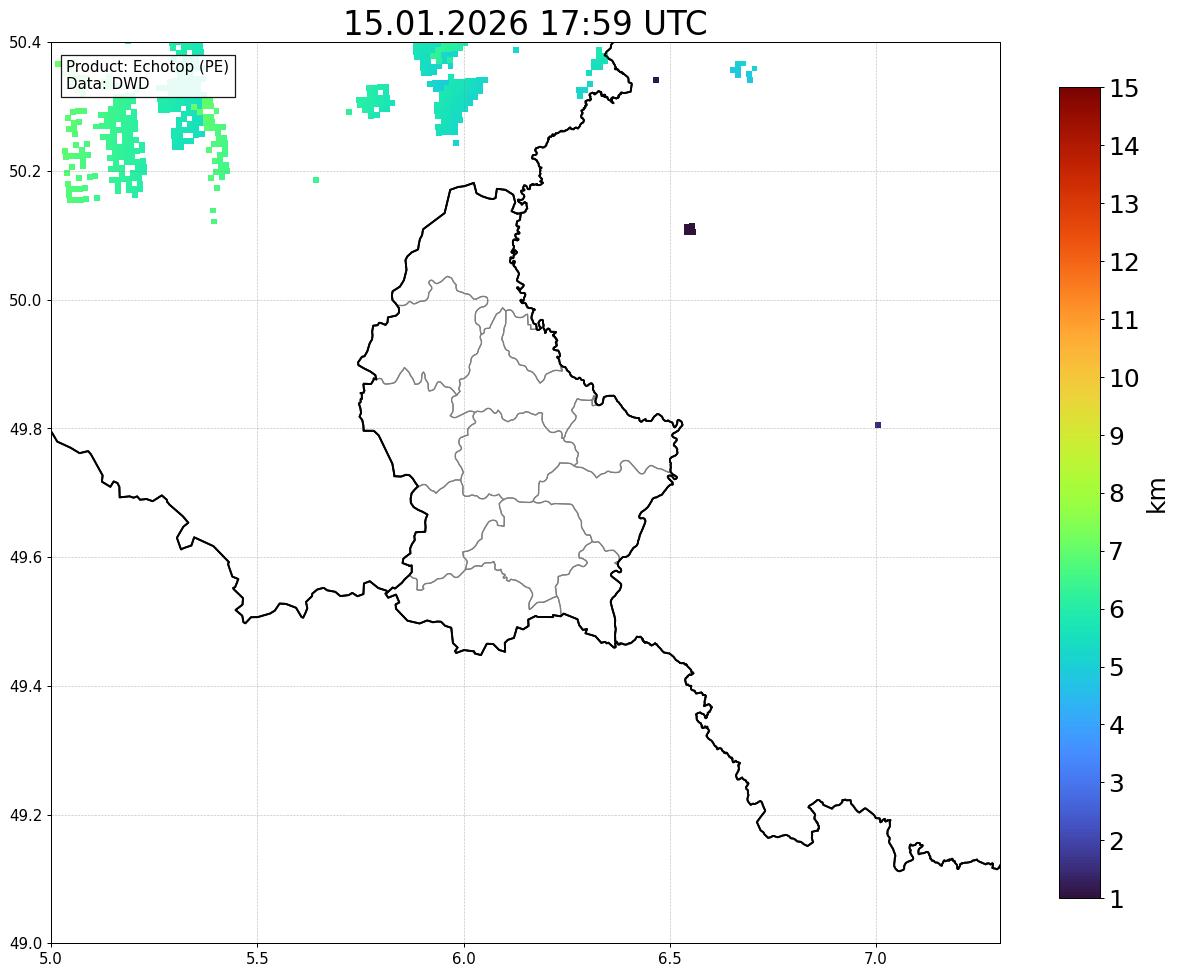Click the large teal triangular echo cell near 6.0°E
1178x976 pixels.
tap(457, 104)
